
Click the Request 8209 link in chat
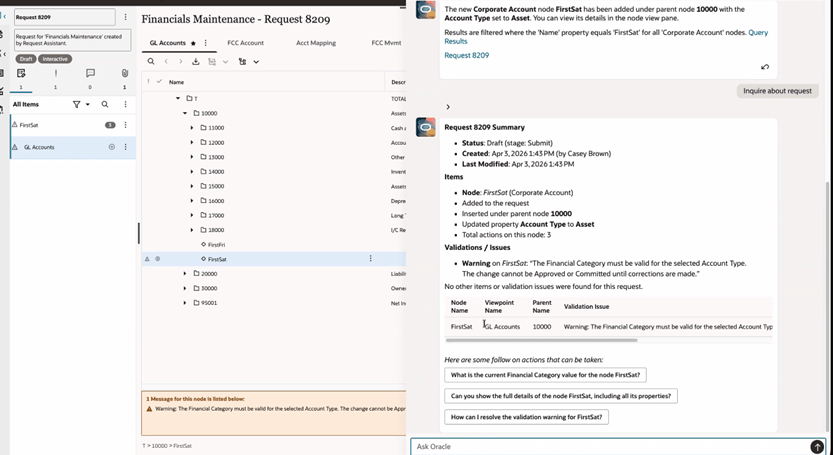click(x=466, y=55)
